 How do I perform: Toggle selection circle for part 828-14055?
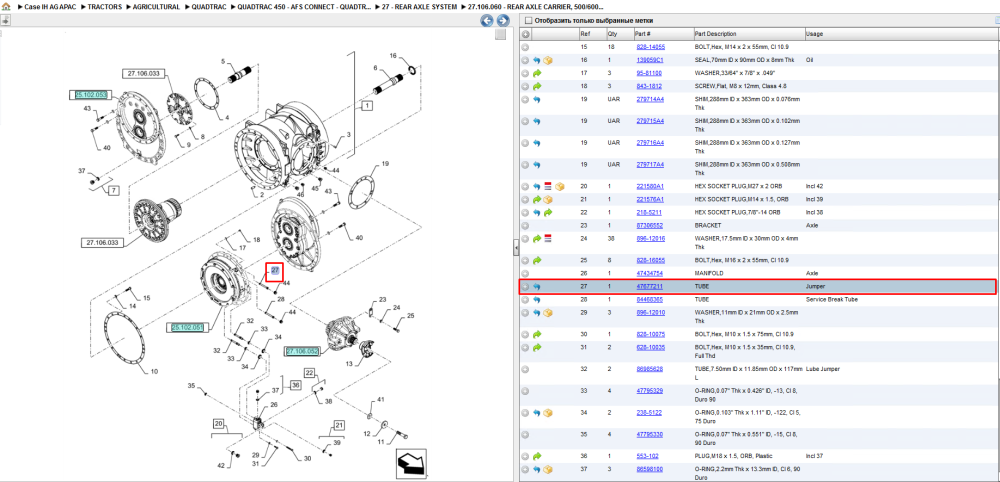point(525,47)
